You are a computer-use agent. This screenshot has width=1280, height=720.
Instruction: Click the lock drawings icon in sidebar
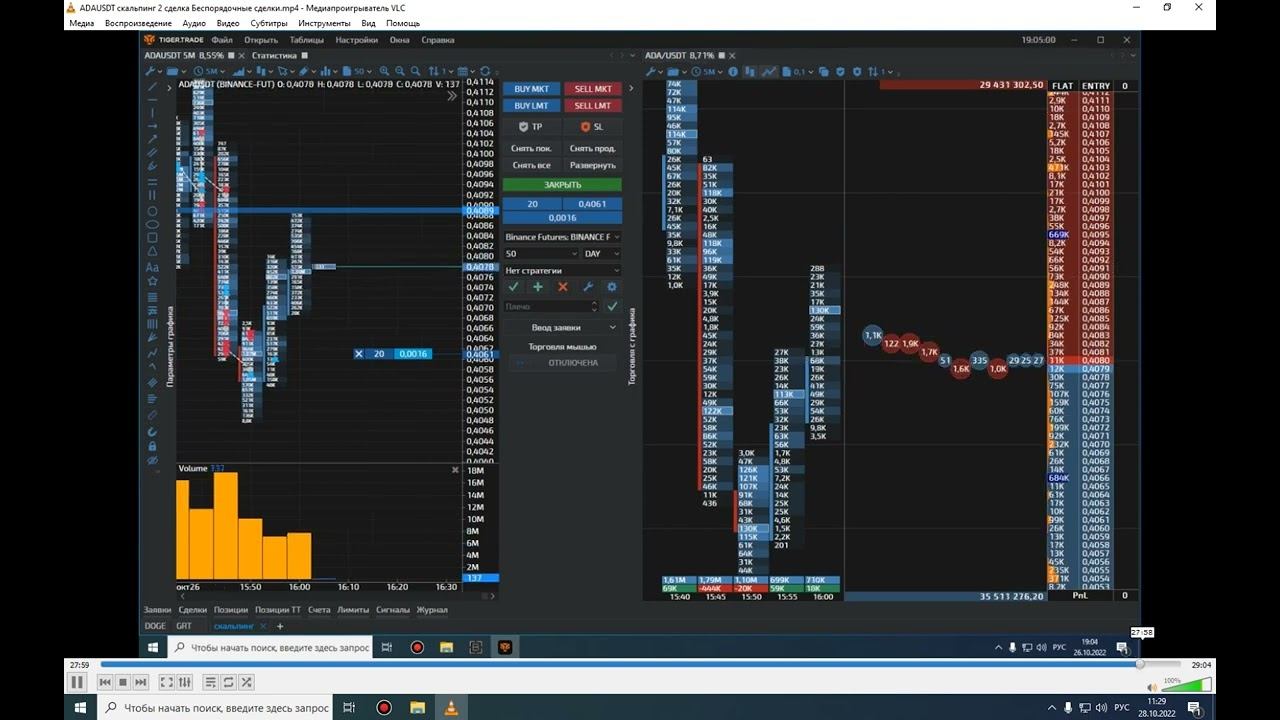coord(152,446)
